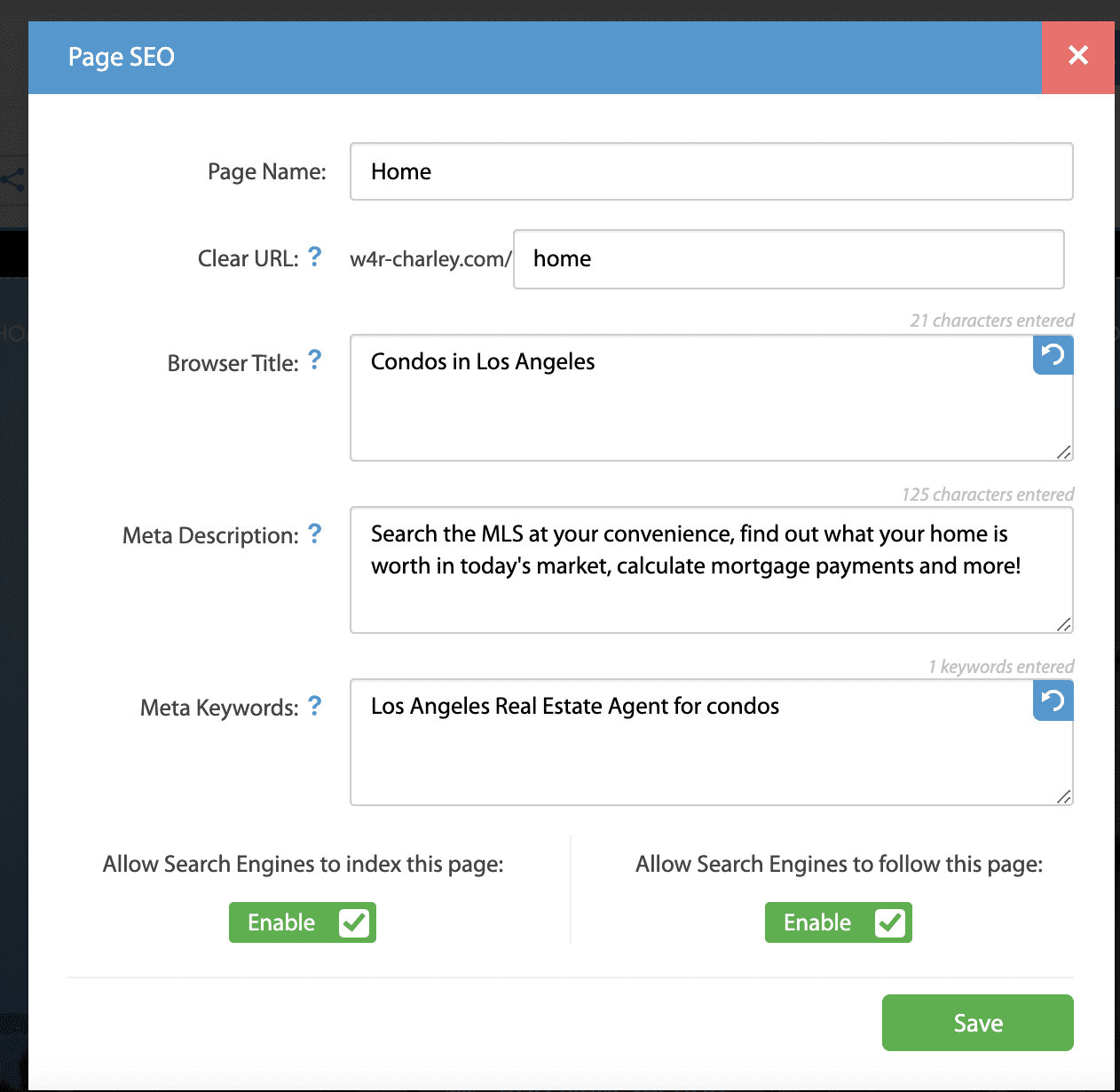Click the question mark beside Meta Description
Image resolution: width=1120 pixels, height=1092 pixels.
314,534
